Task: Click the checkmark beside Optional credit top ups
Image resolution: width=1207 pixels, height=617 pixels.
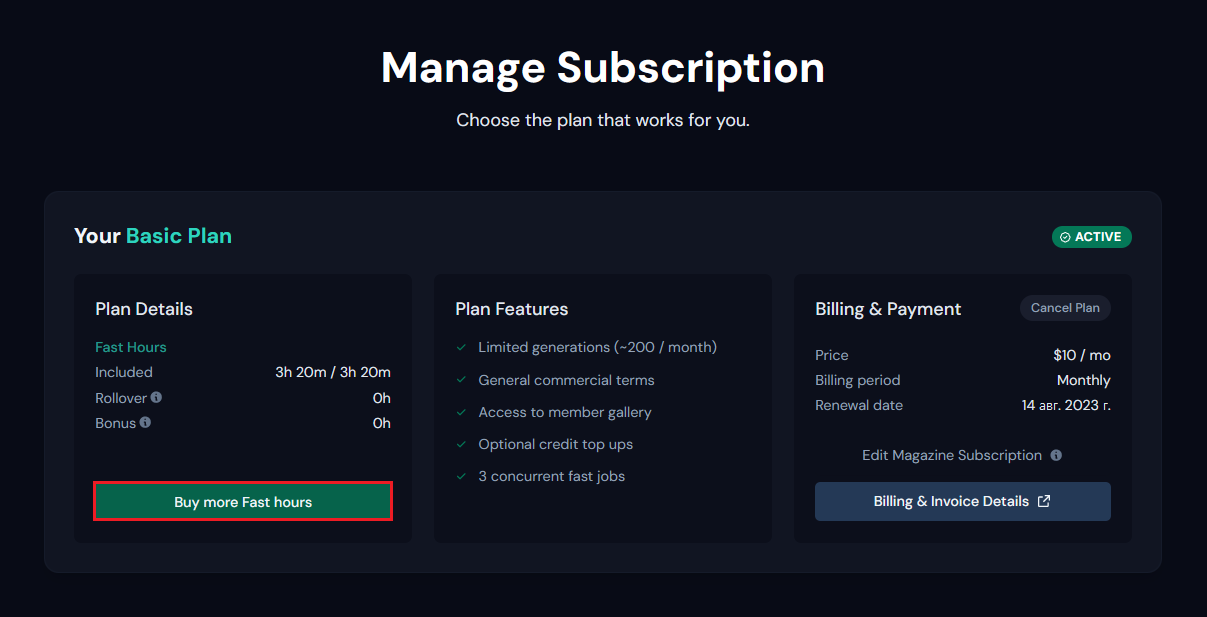Action: pos(461,444)
